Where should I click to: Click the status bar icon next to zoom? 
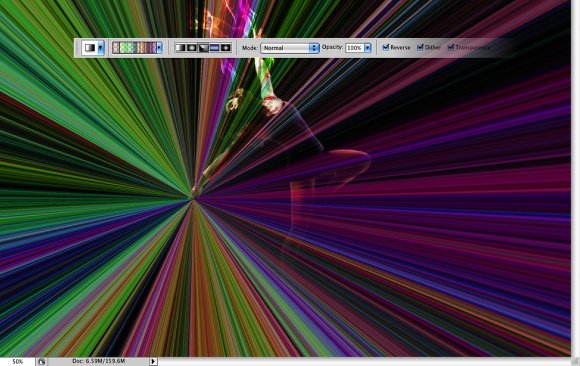point(41,362)
